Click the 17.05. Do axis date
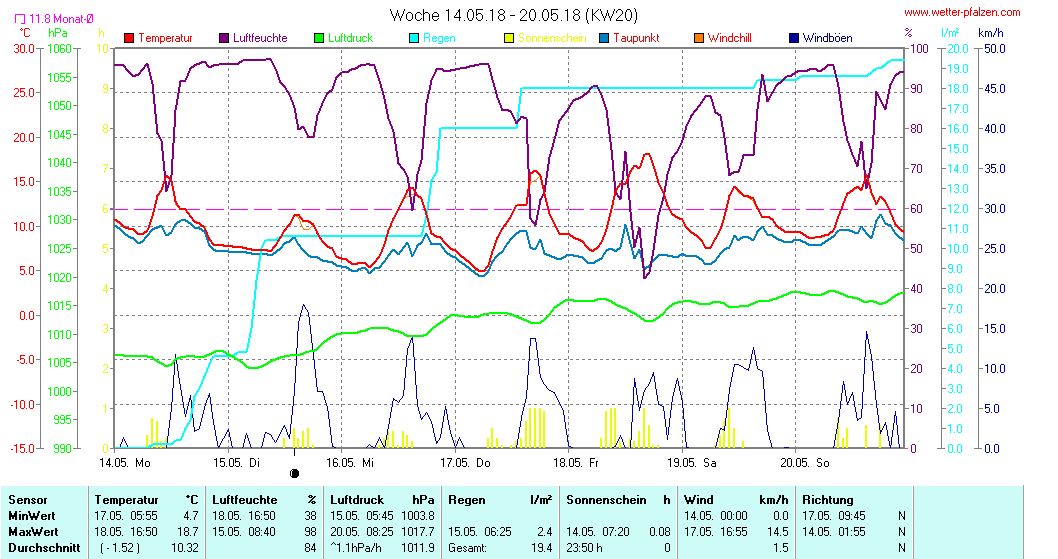Screen dimensions: 1058x559 click(466, 462)
